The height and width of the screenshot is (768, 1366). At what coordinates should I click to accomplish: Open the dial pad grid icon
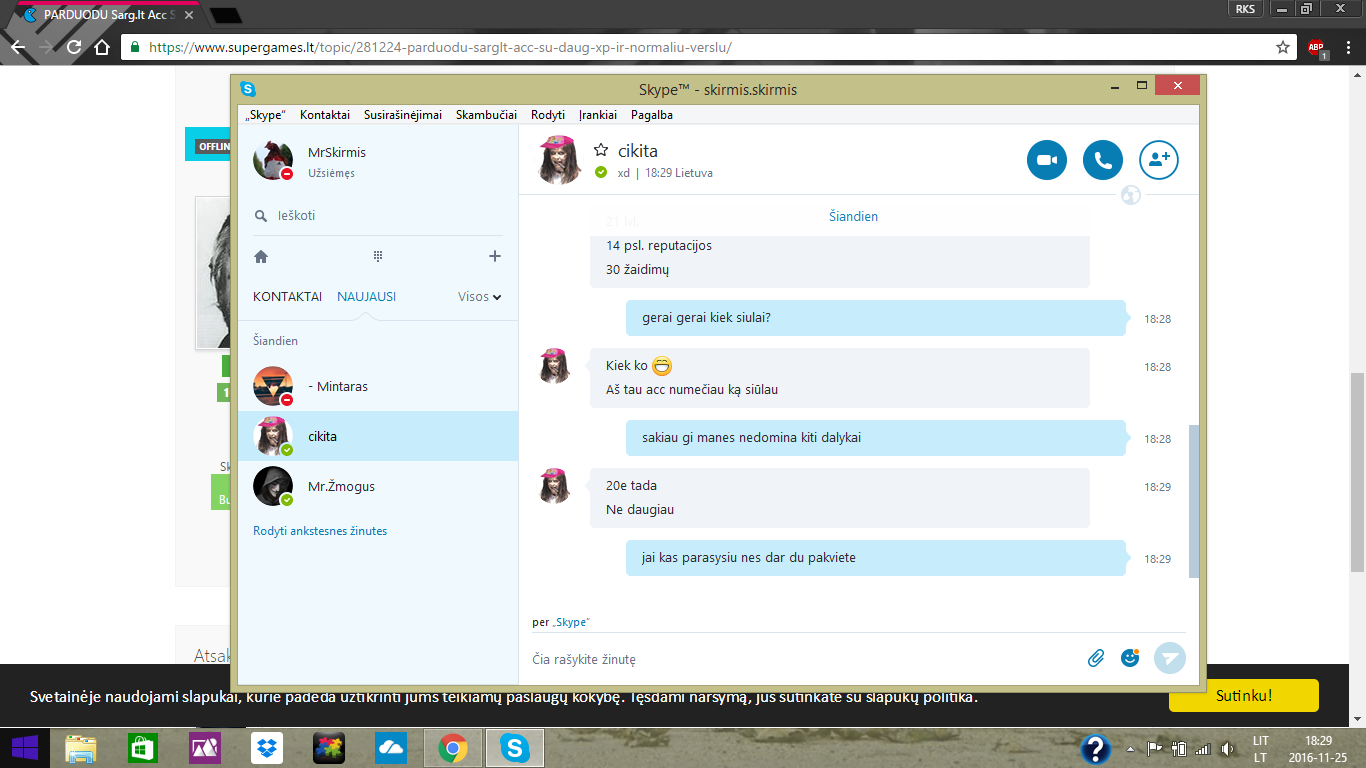[x=378, y=256]
